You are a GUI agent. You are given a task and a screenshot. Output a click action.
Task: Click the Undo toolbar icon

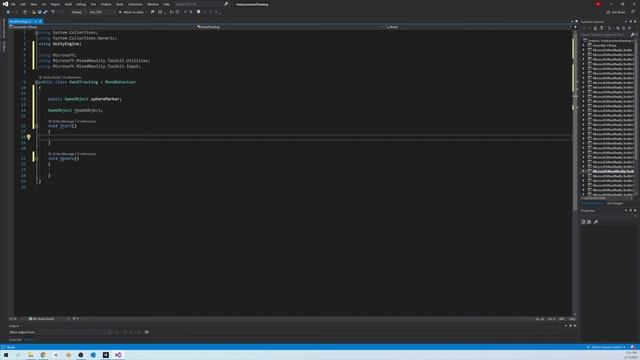[53, 12]
